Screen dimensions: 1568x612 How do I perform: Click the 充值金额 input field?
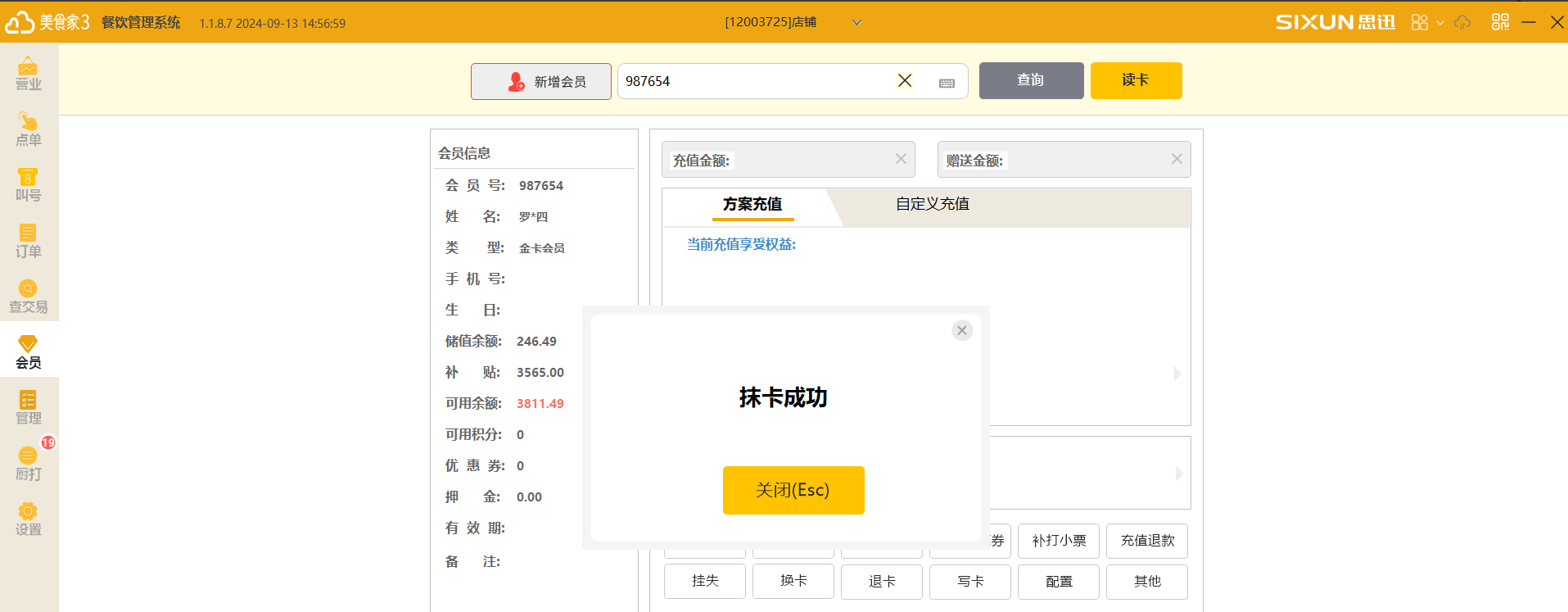(x=811, y=160)
